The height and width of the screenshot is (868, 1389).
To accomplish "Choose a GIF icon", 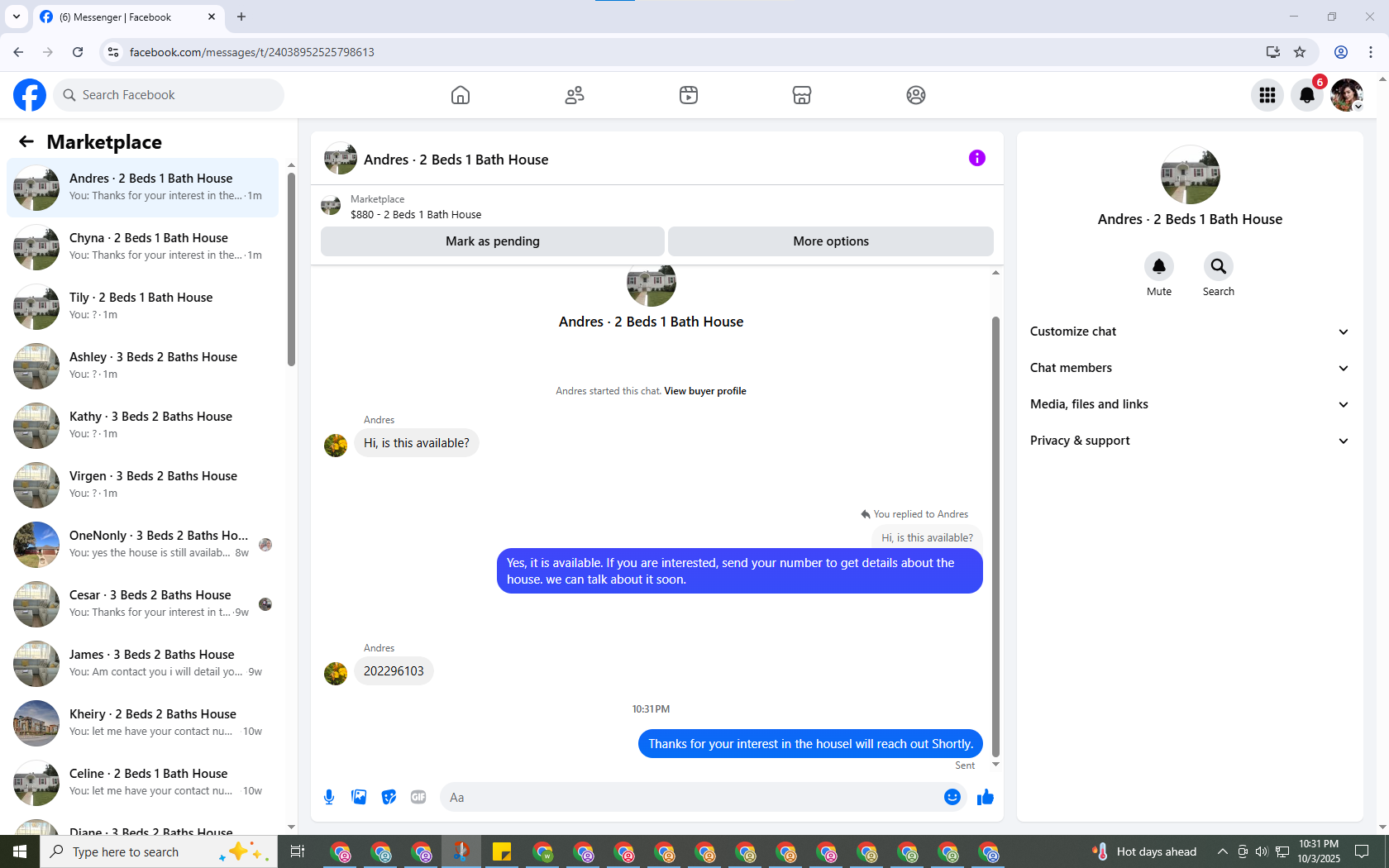I will [x=418, y=797].
